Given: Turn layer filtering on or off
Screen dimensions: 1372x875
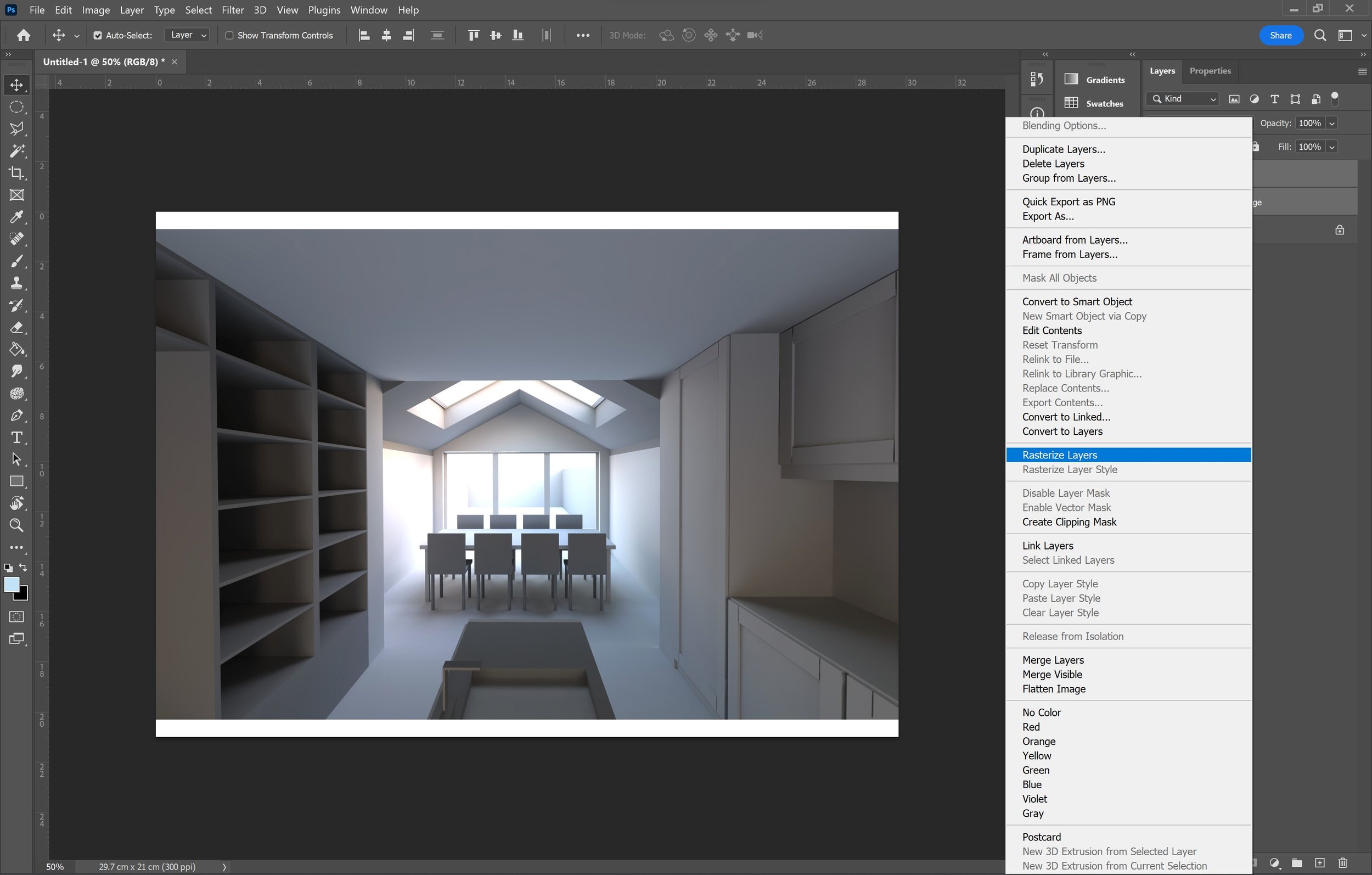Looking at the screenshot, I should [1334, 99].
